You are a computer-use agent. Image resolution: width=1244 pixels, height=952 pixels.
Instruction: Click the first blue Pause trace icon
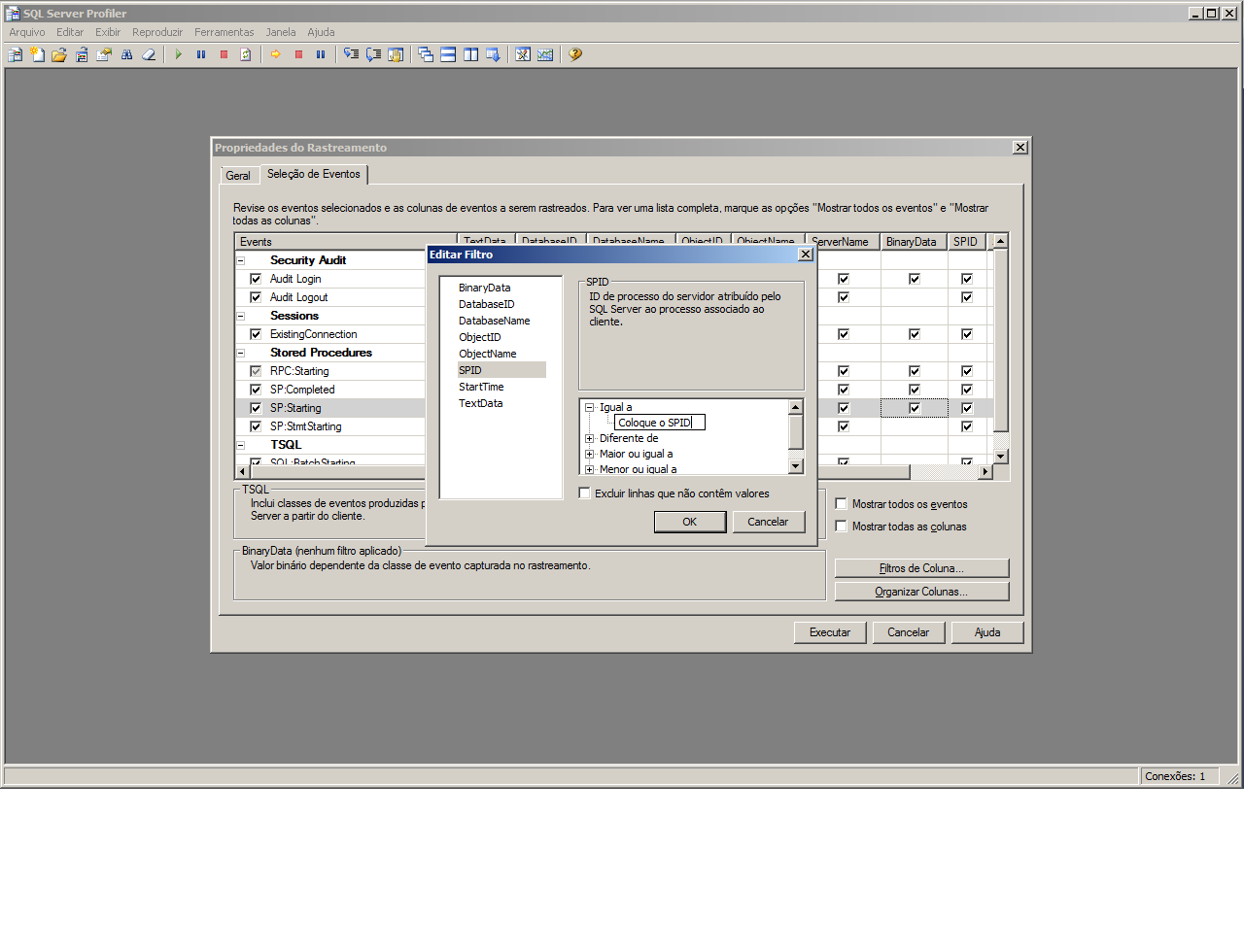tap(201, 55)
